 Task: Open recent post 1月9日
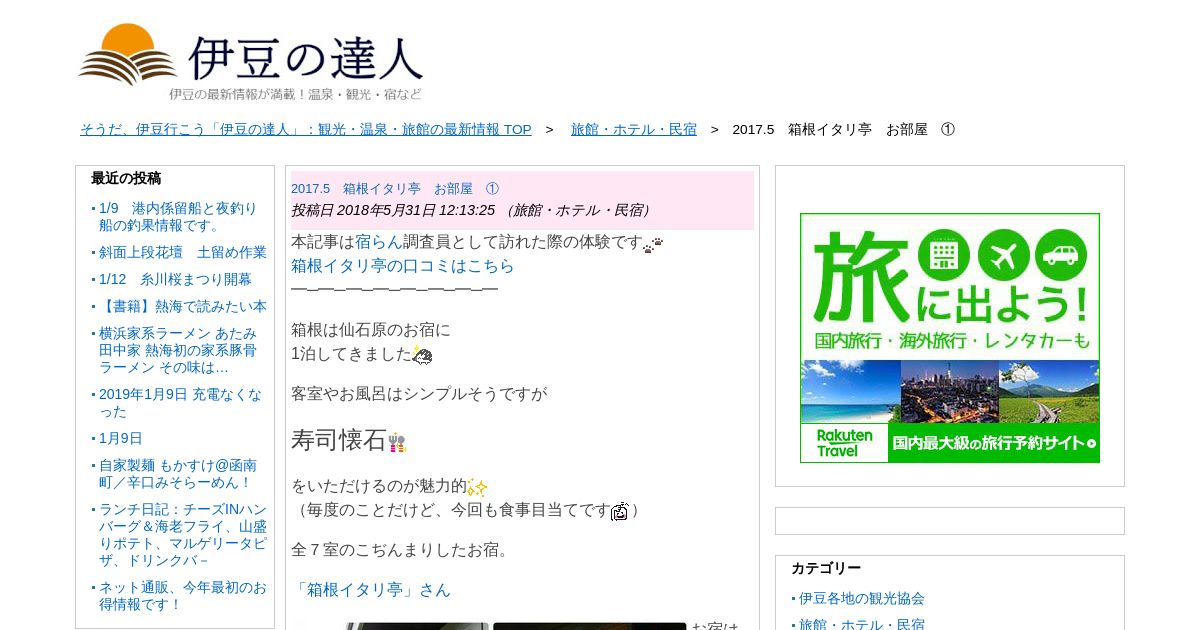121,438
